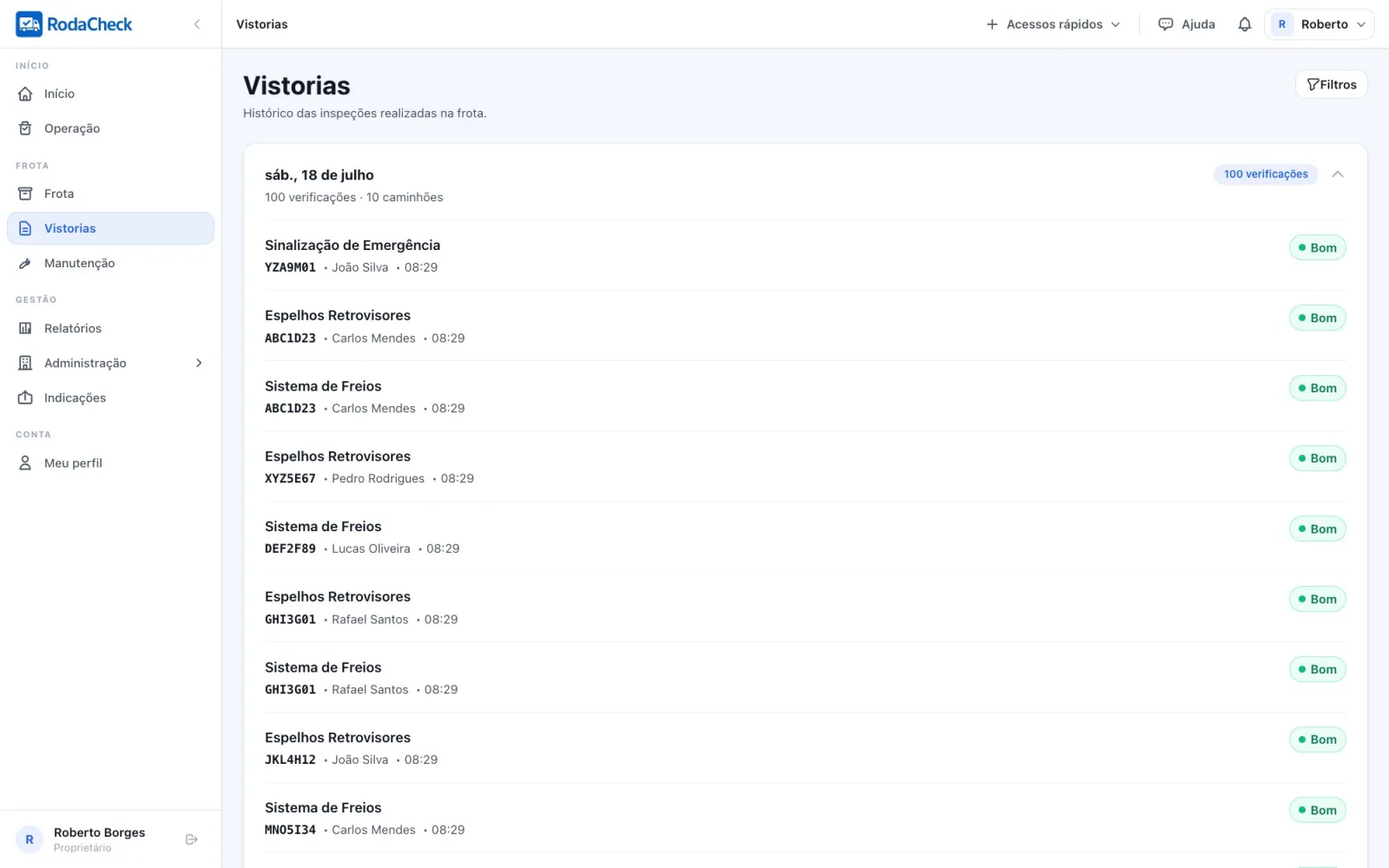1389x868 pixels.
Task: Open Sinalização de Emergência inspection for YZA9M01
Action: tap(806, 255)
